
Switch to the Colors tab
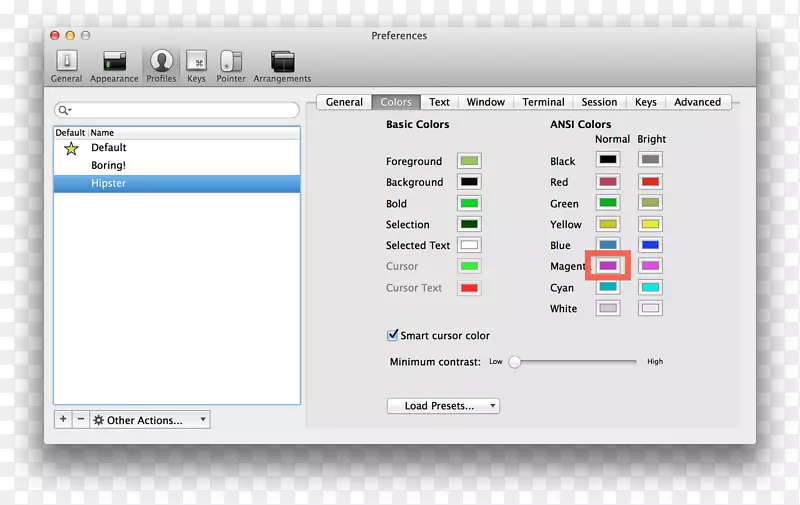tap(396, 102)
